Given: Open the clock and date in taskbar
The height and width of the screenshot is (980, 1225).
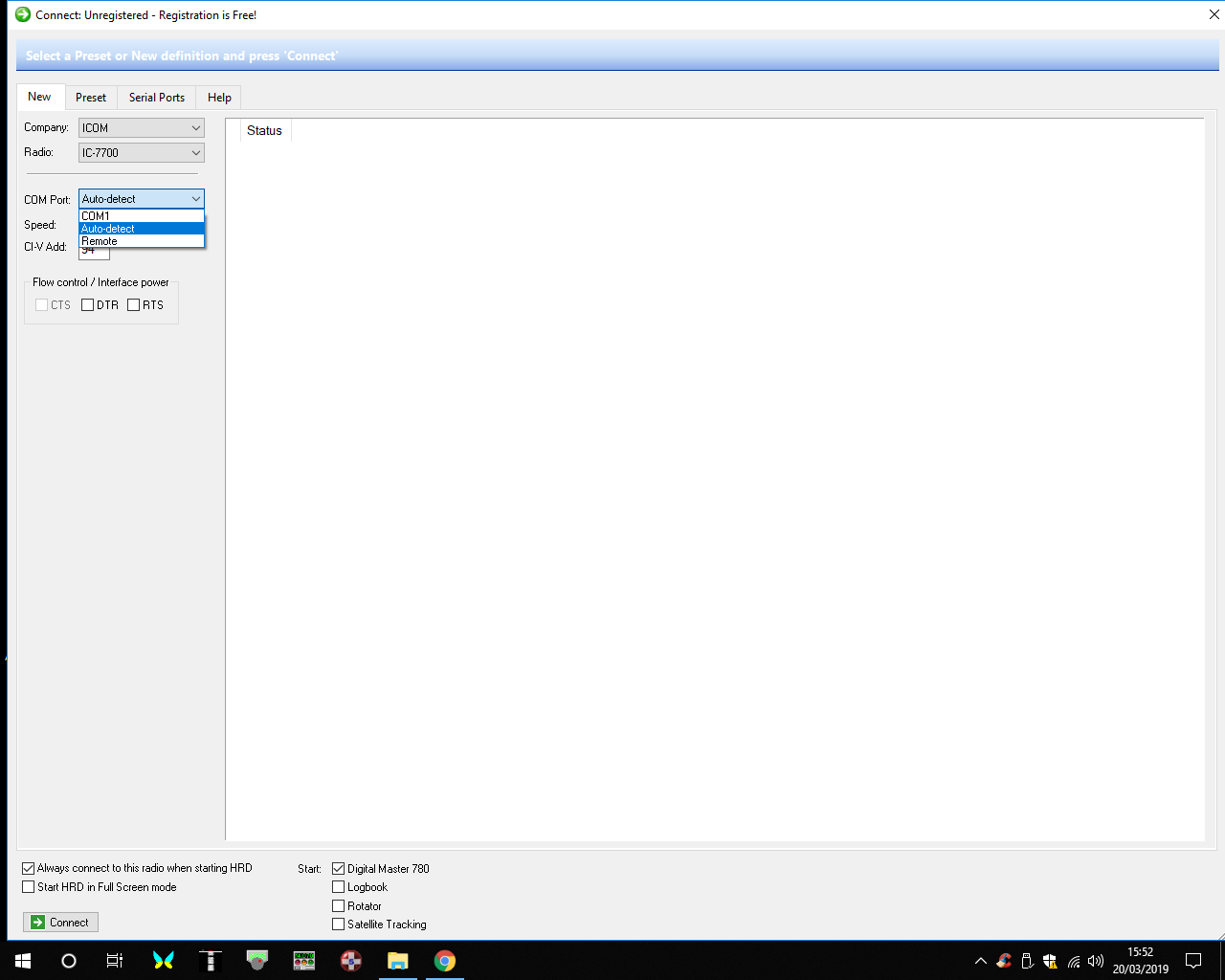Looking at the screenshot, I should (1140, 961).
